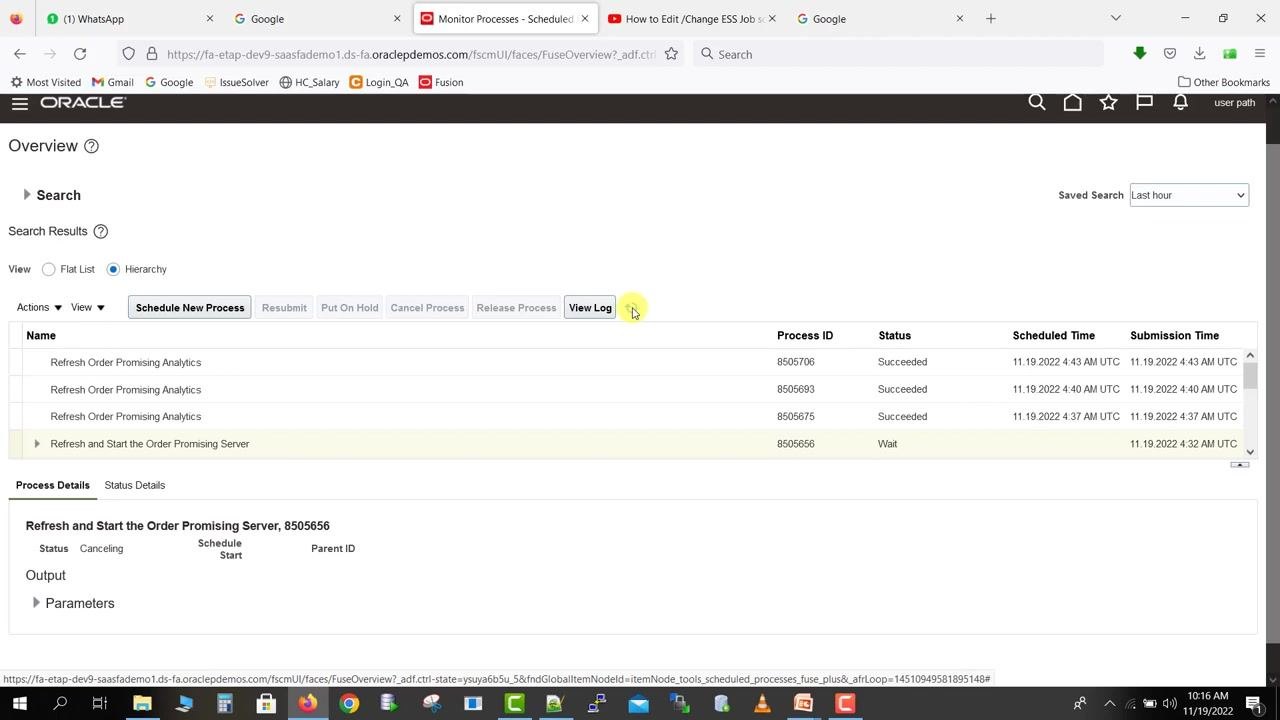Expand Refresh and Start the Order Promising Server row

37,444
